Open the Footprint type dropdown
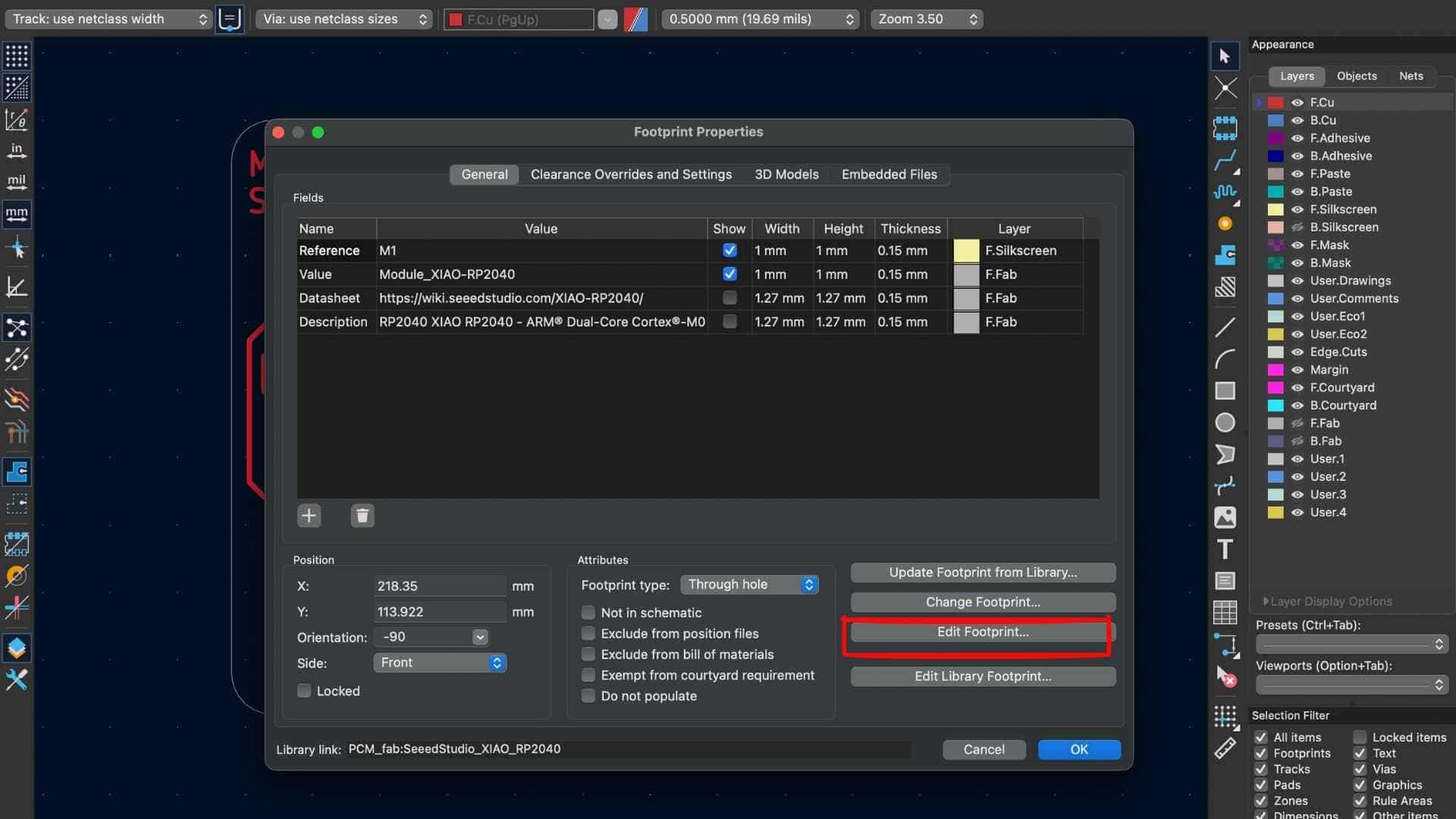 749,585
